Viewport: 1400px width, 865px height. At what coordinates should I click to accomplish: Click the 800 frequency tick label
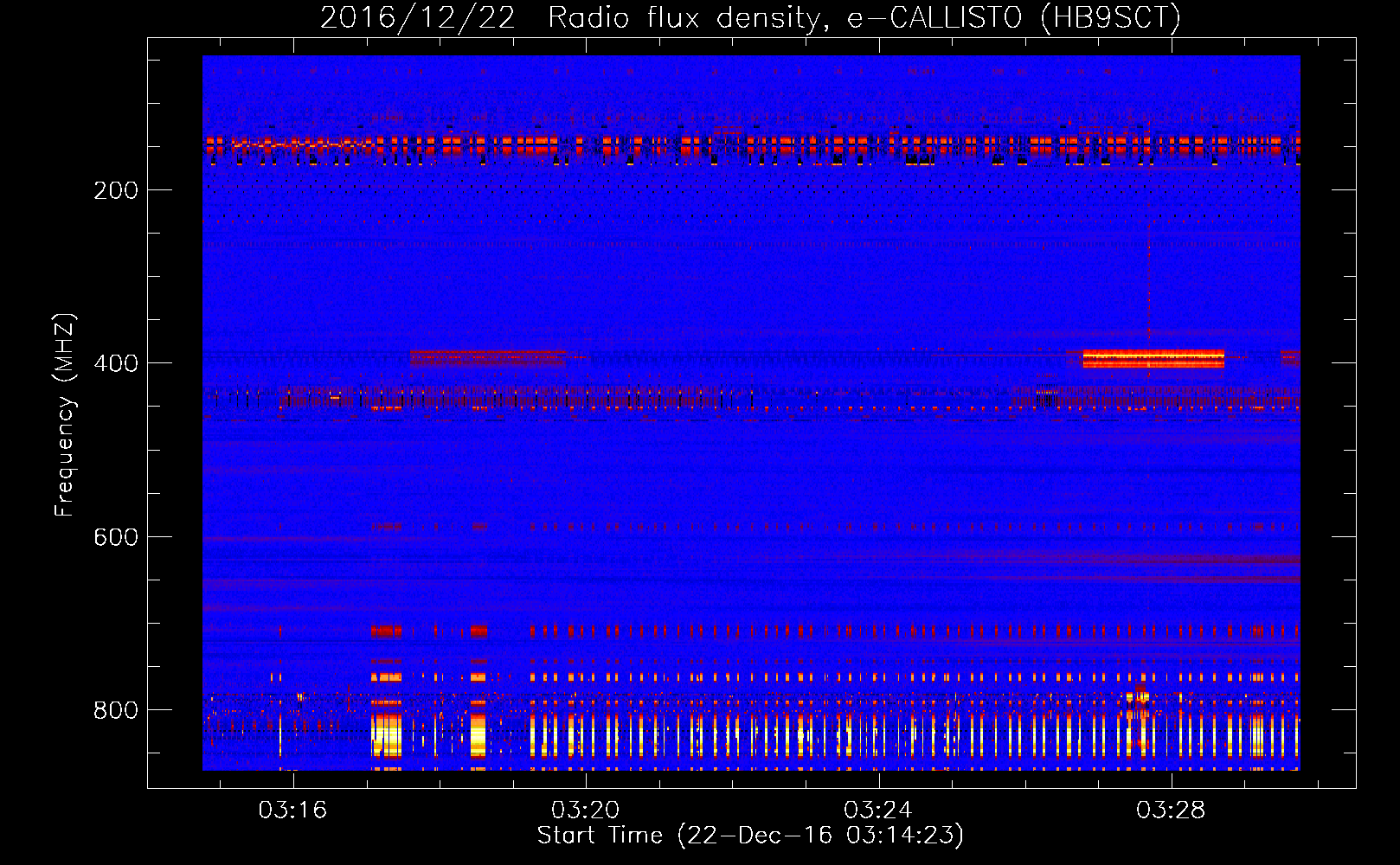116,710
